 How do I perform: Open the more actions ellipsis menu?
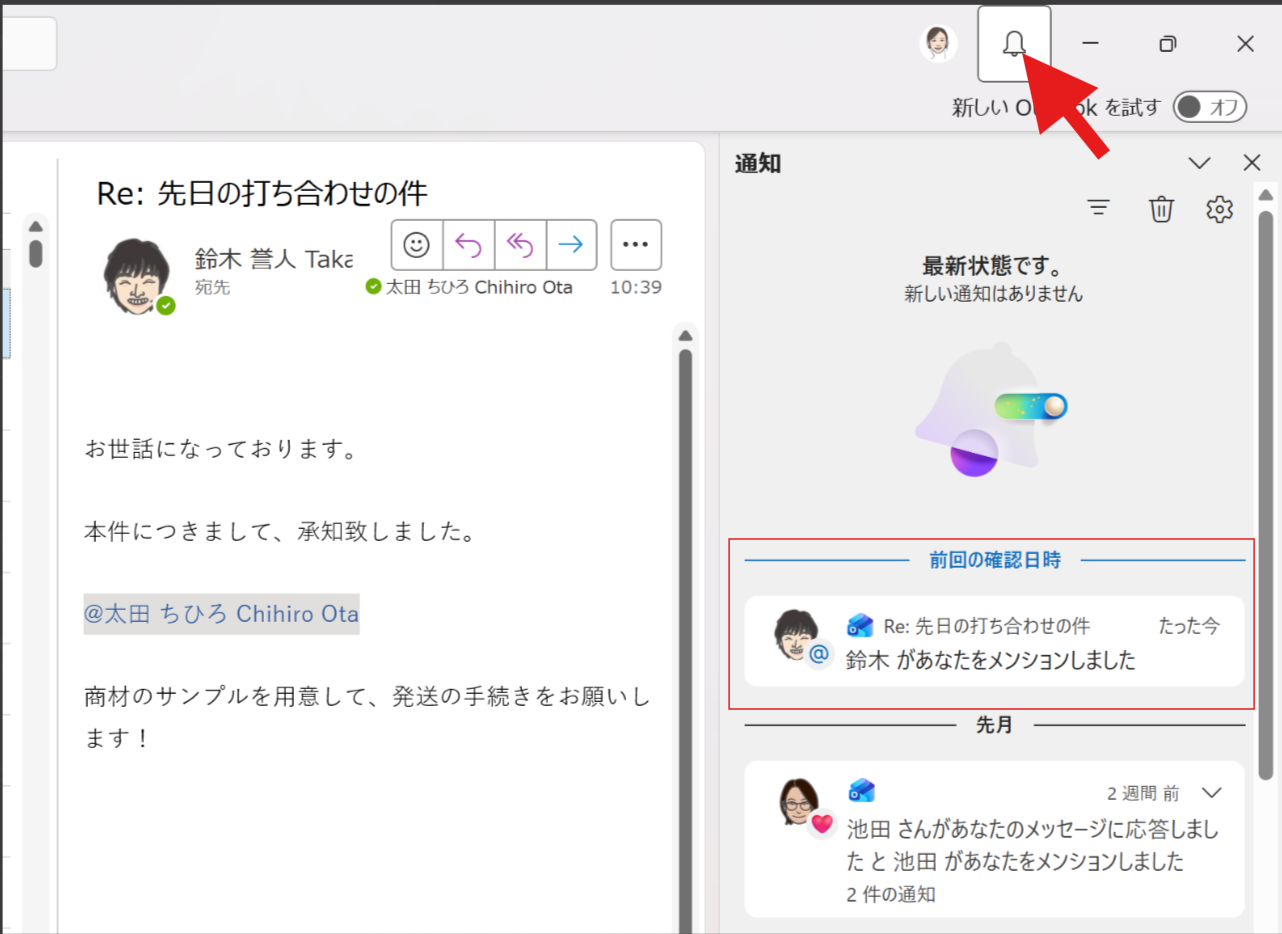click(x=636, y=245)
